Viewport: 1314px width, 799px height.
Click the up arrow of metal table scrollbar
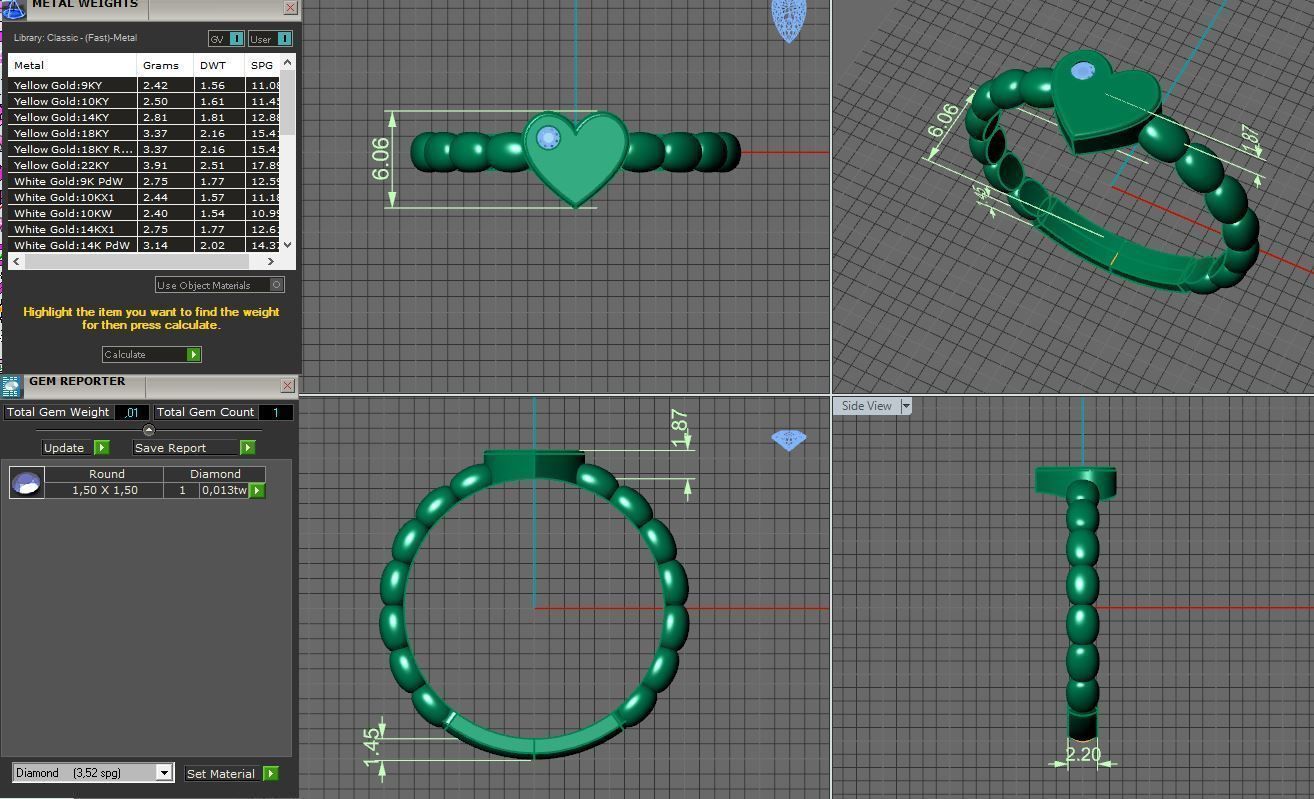tap(288, 62)
